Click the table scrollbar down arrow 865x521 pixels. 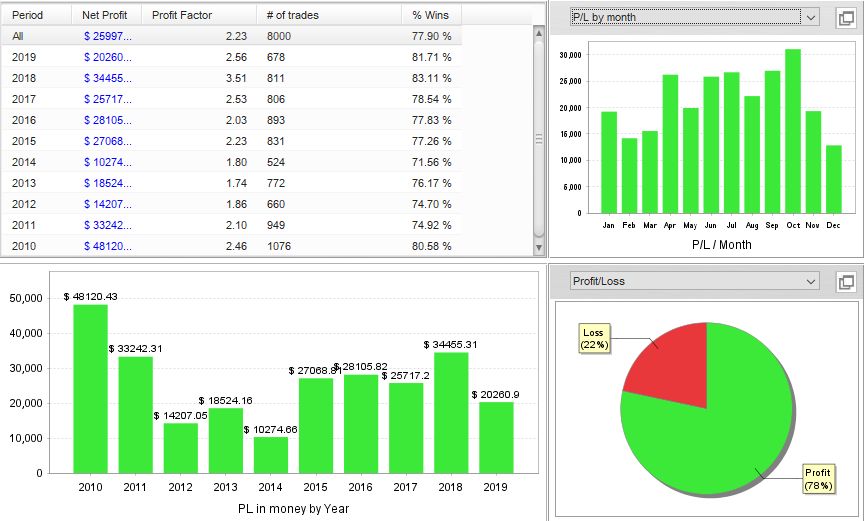point(539,248)
